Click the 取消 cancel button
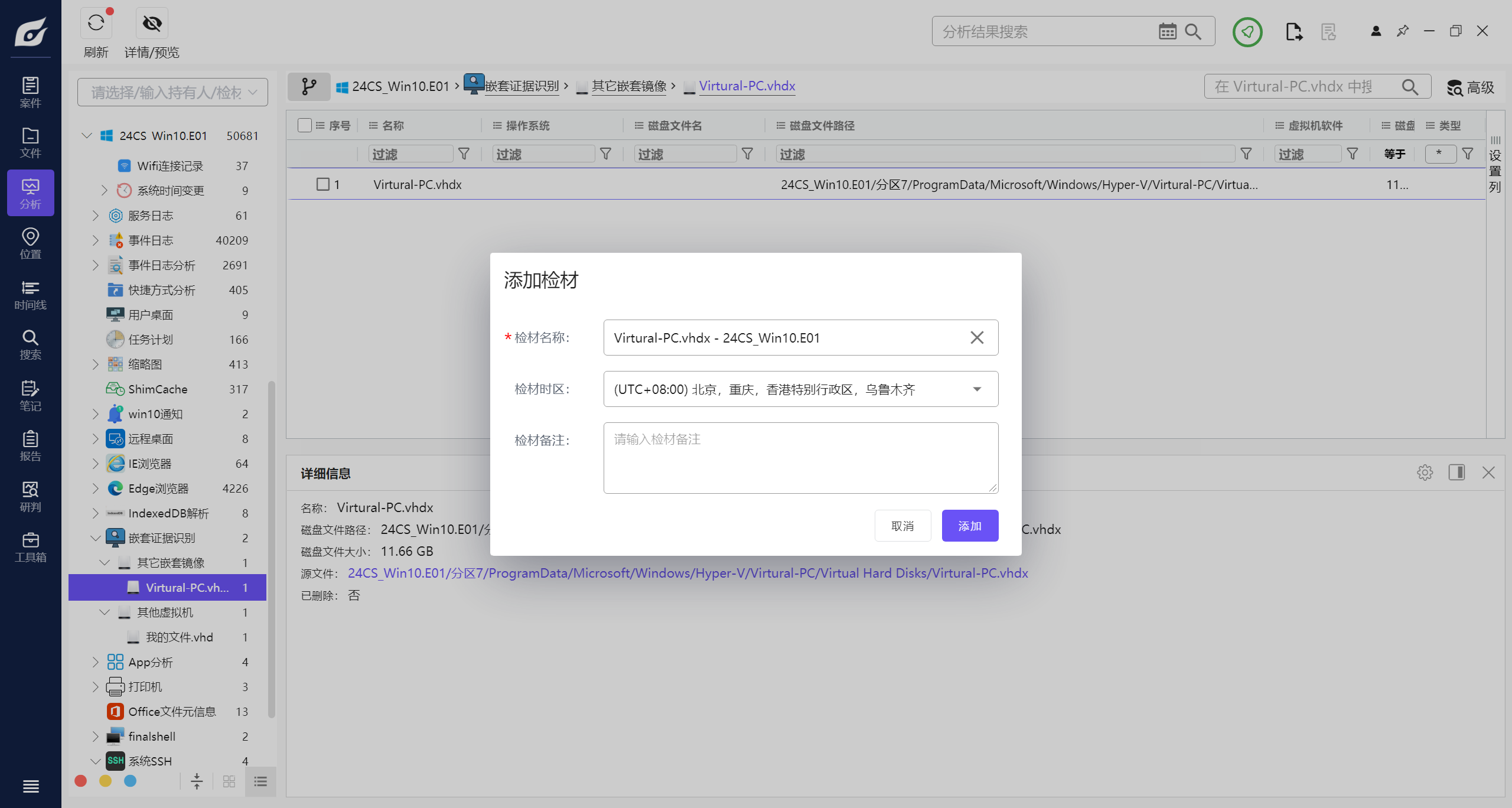Image resolution: width=1512 pixels, height=808 pixels. 902,526
